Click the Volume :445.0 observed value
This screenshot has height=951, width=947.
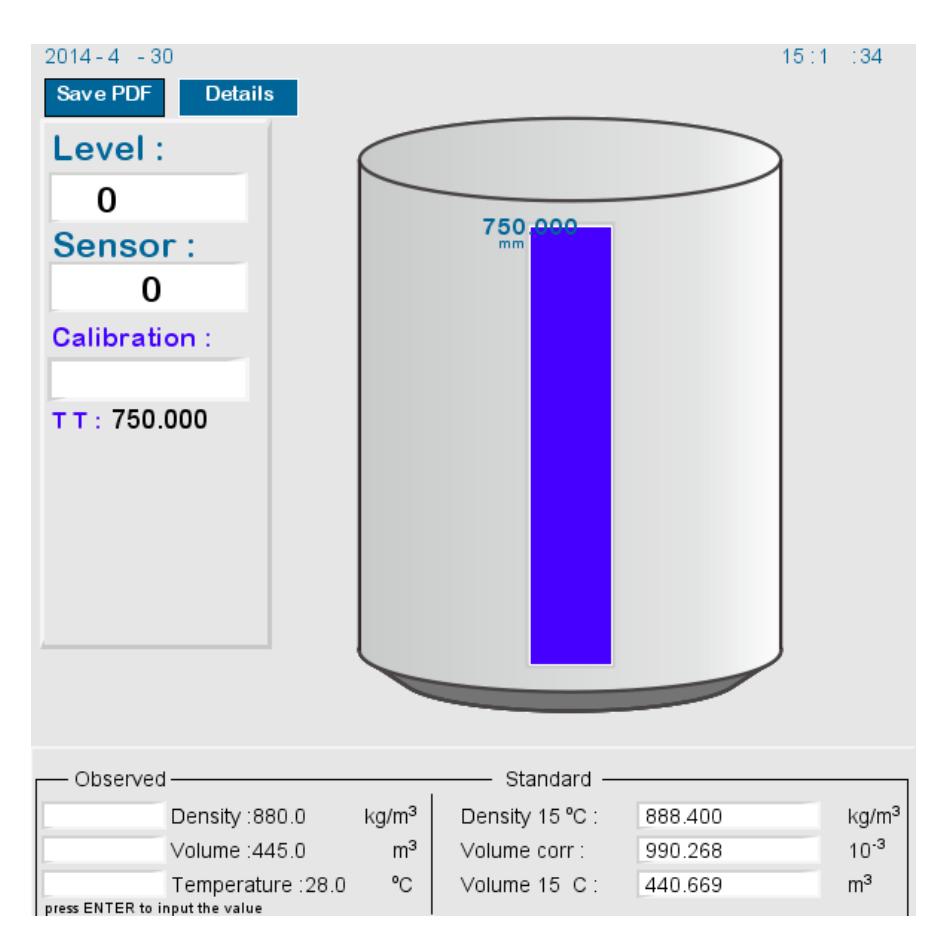[x=238, y=850]
